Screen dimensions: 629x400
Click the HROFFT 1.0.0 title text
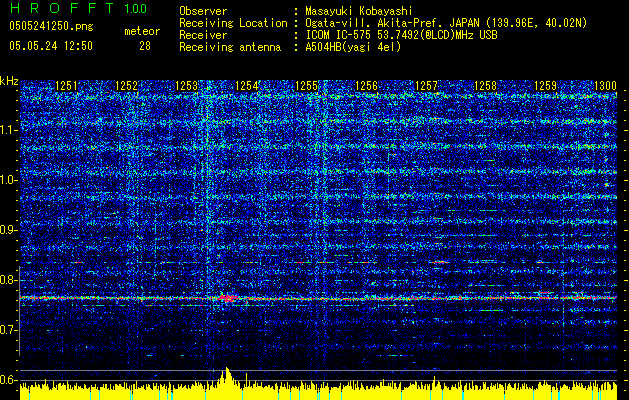78,8
